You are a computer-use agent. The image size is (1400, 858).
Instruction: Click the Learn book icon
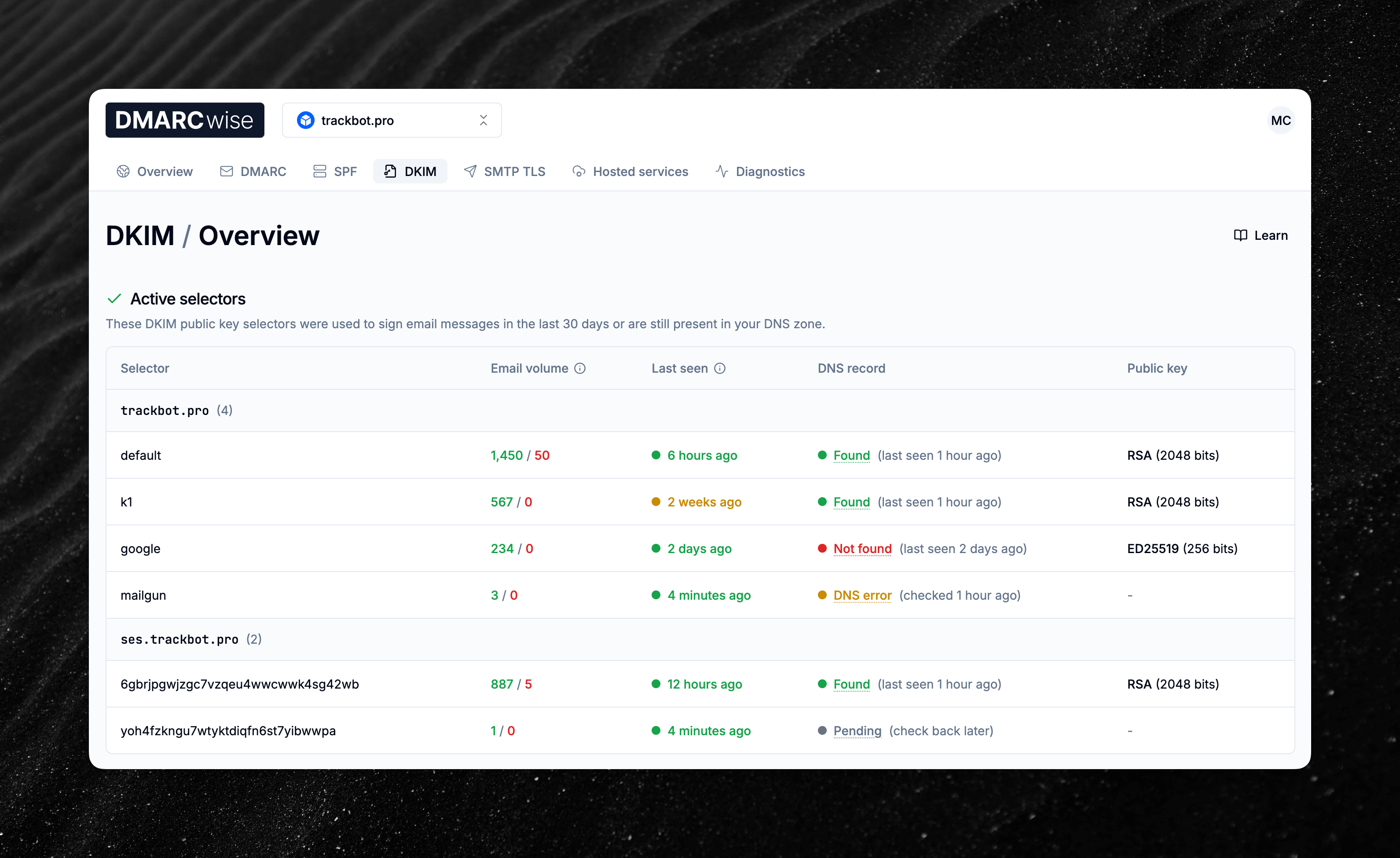click(1240, 235)
